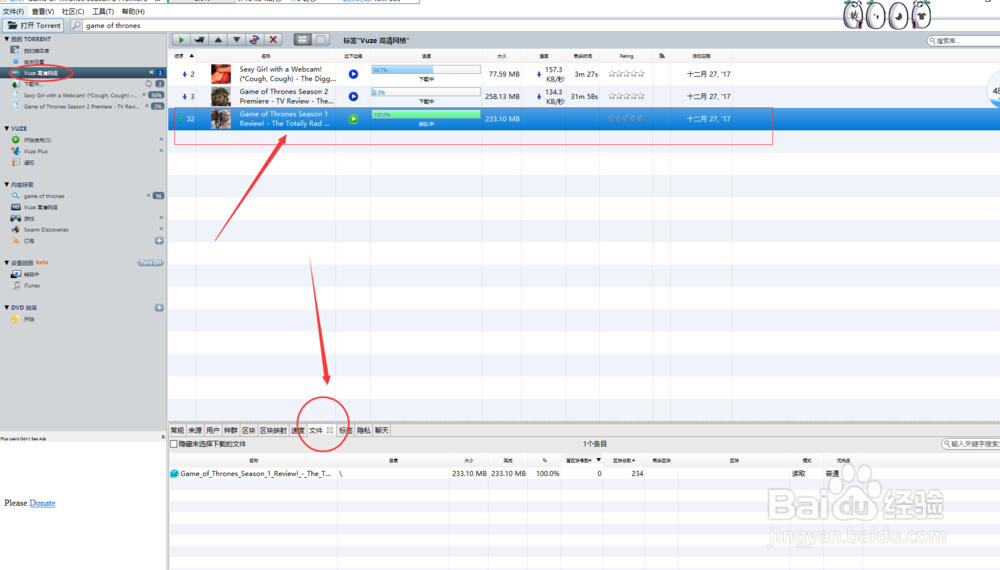Switch to the Privacy tab in bottom panel
This screenshot has width=1000, height=570.
[364, 430]
